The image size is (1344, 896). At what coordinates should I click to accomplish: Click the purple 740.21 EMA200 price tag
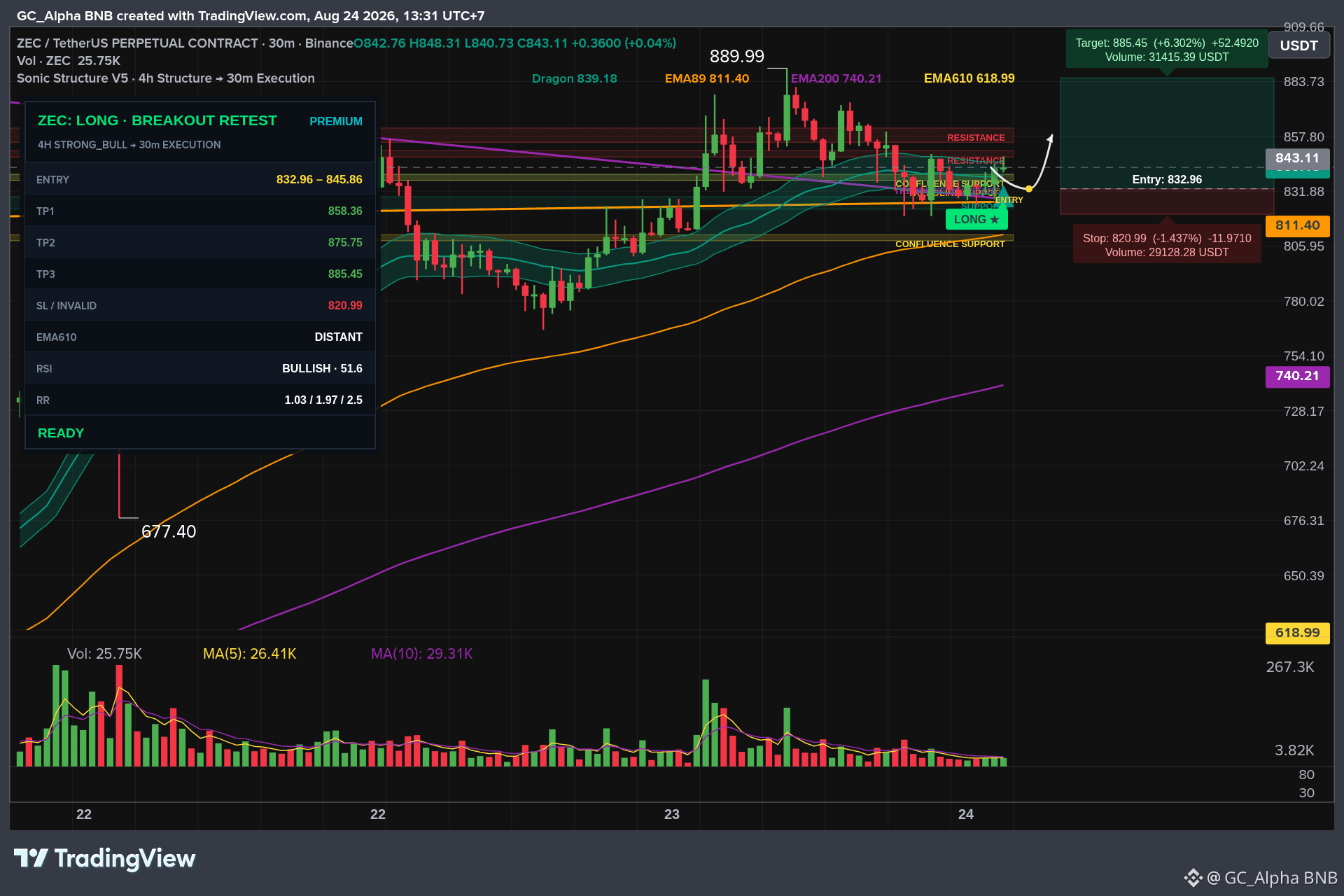click(x=1297, y=376)
